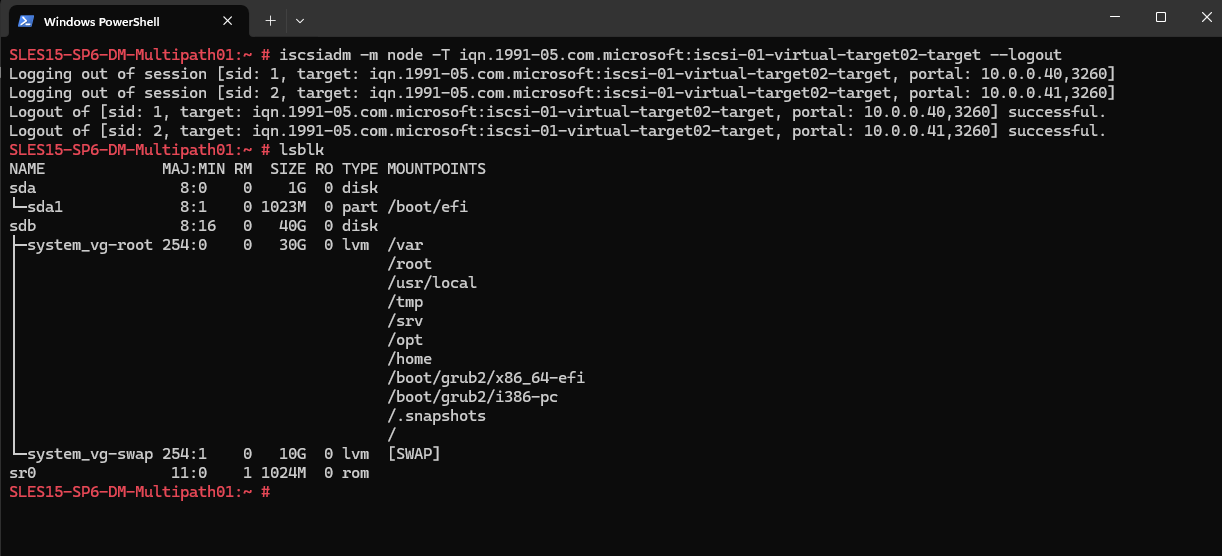
Task: Expand the new tab profile dropdown
Action: click(x=300, y=20)
